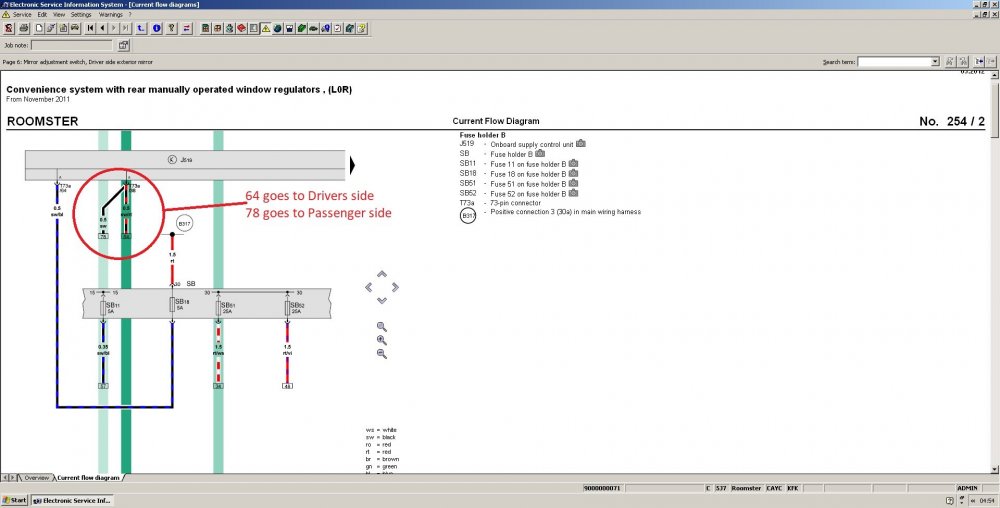This screenshot has height=508, width=1000.
Task: Open the View menu
Action: pos(59,15)
